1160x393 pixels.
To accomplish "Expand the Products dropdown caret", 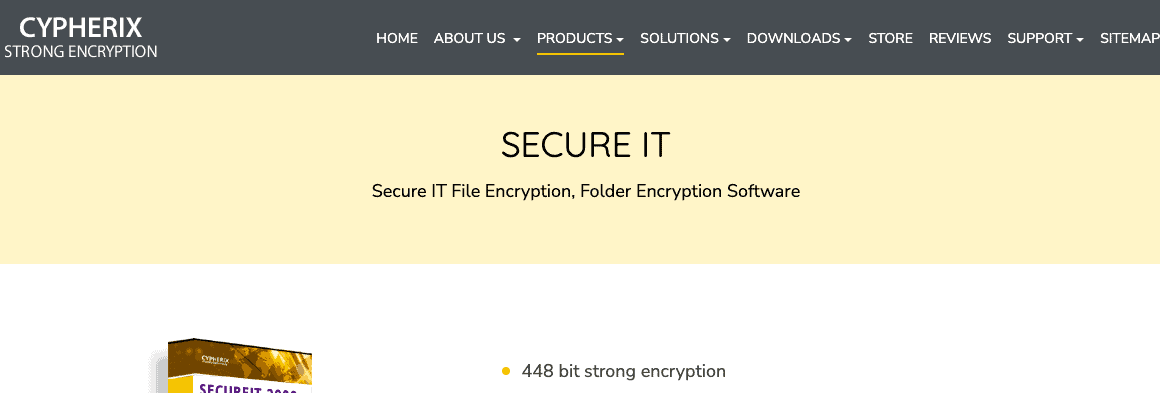I will (x=620, y=39).
